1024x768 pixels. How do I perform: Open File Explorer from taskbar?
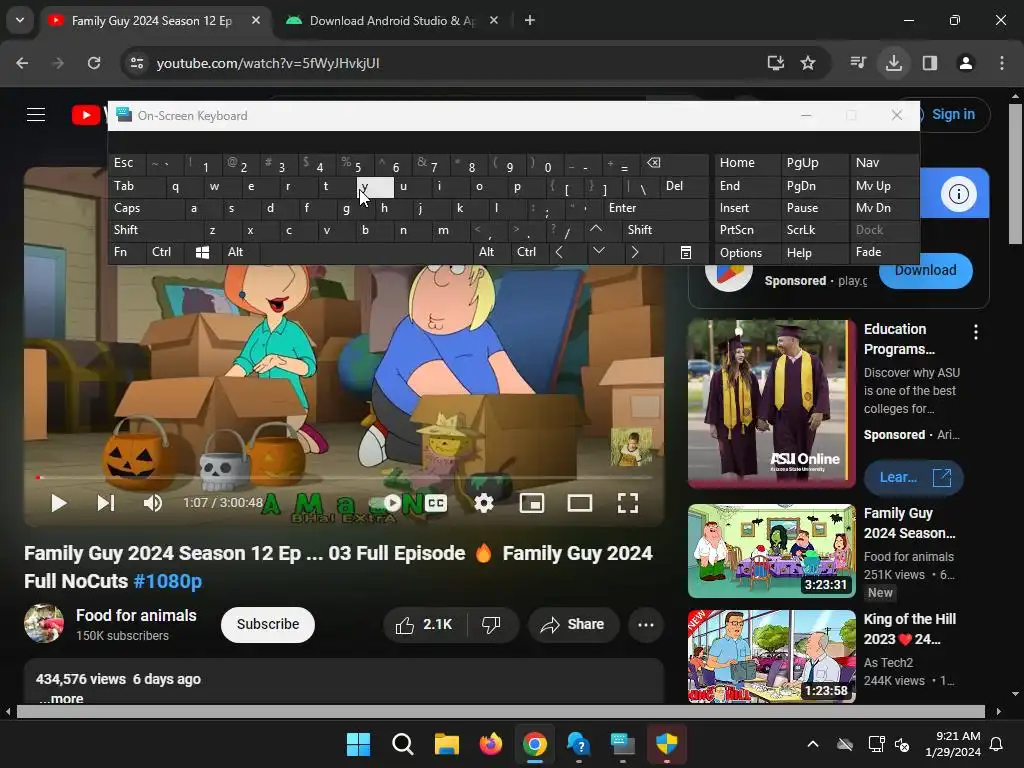(447, 744)
